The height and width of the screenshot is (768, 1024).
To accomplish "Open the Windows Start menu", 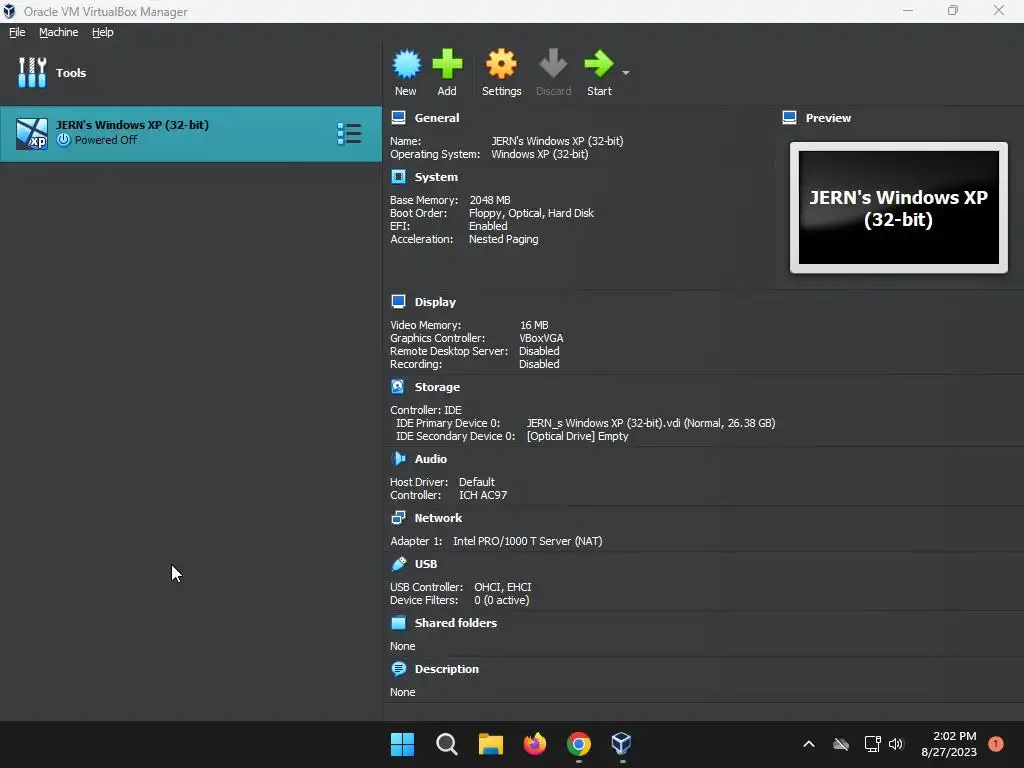I will tap(402, 744).
